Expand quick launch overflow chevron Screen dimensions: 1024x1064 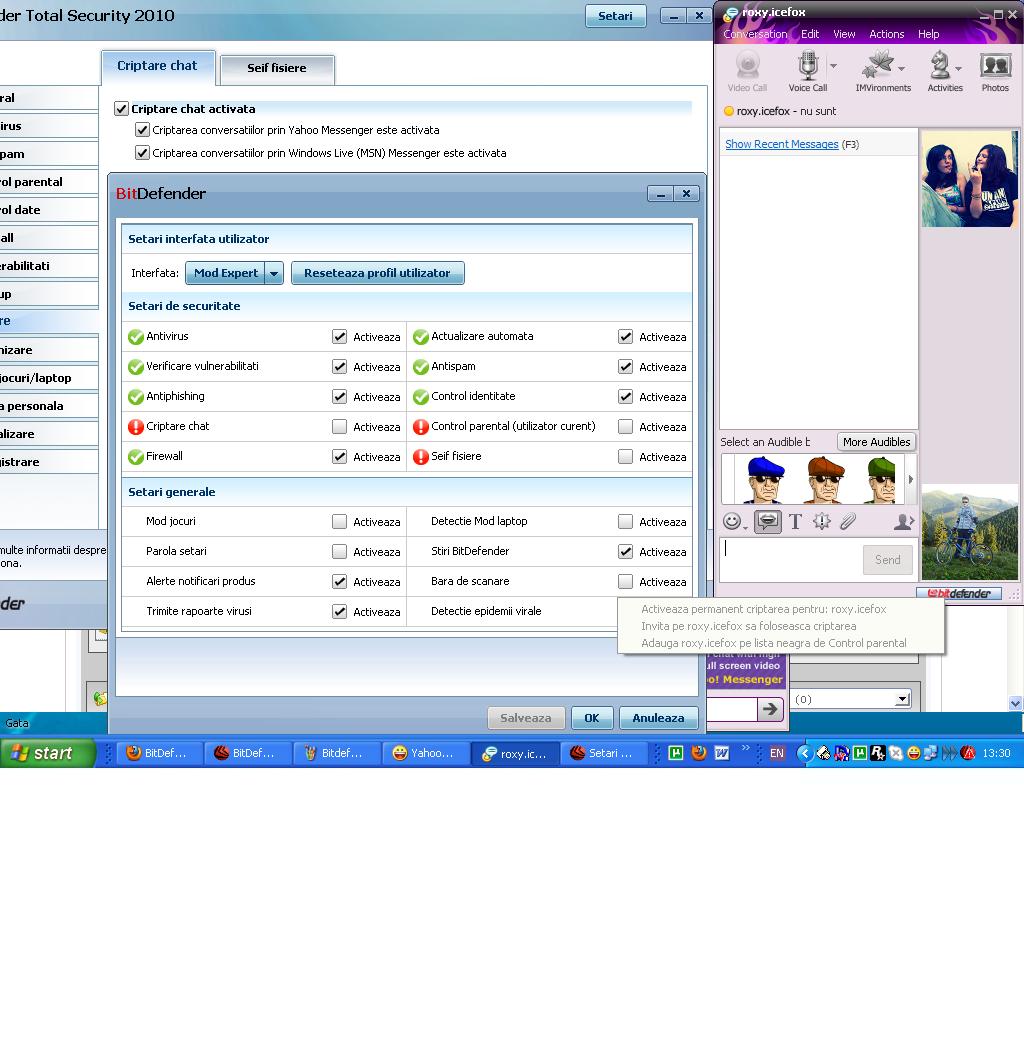[x=745, y=748]
